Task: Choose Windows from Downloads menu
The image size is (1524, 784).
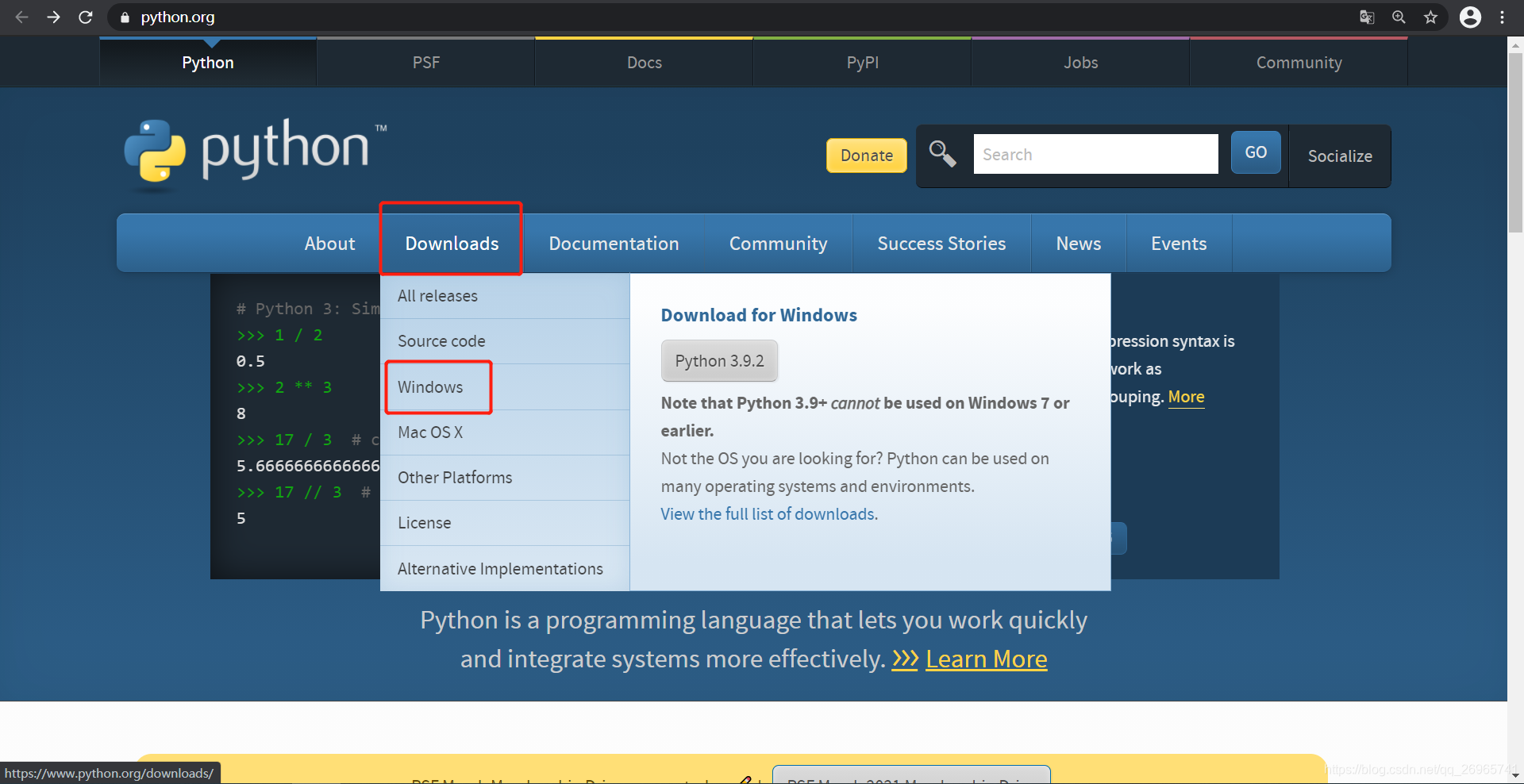Action: (x=505, y=387)
